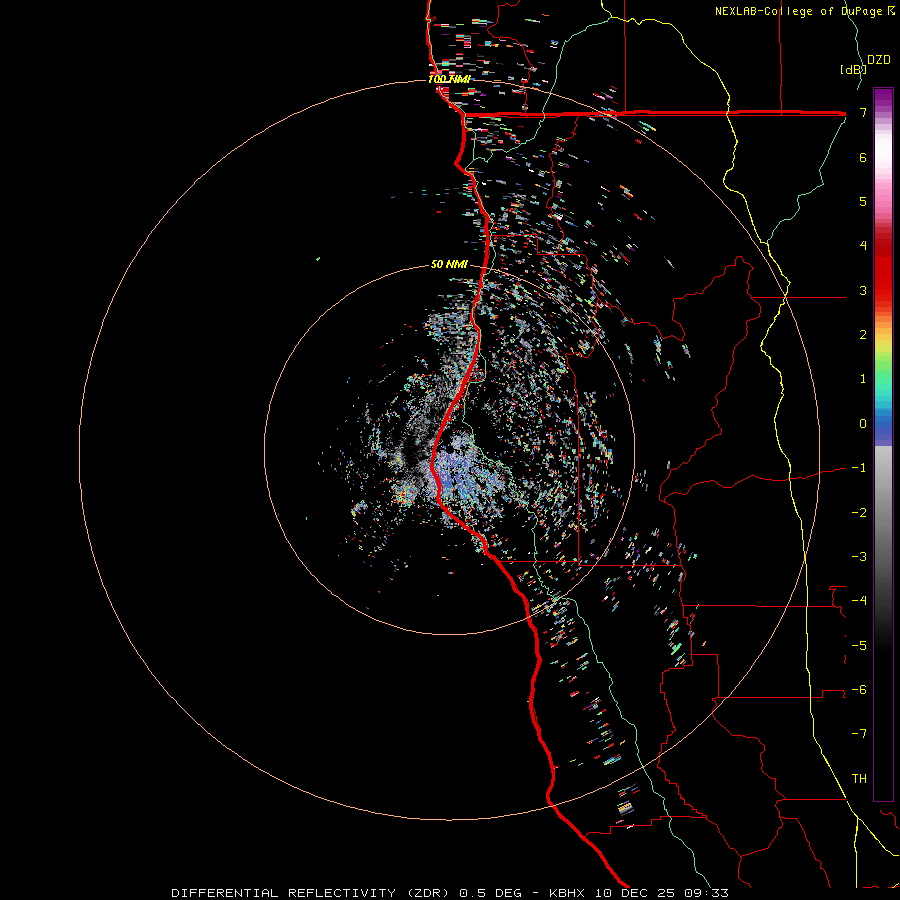Image resolution: width=900 pixels, height=900 pixels.
Task: Click the "100 NMI" range ring label
Action: pyautogui.click(x=449, y=79)
